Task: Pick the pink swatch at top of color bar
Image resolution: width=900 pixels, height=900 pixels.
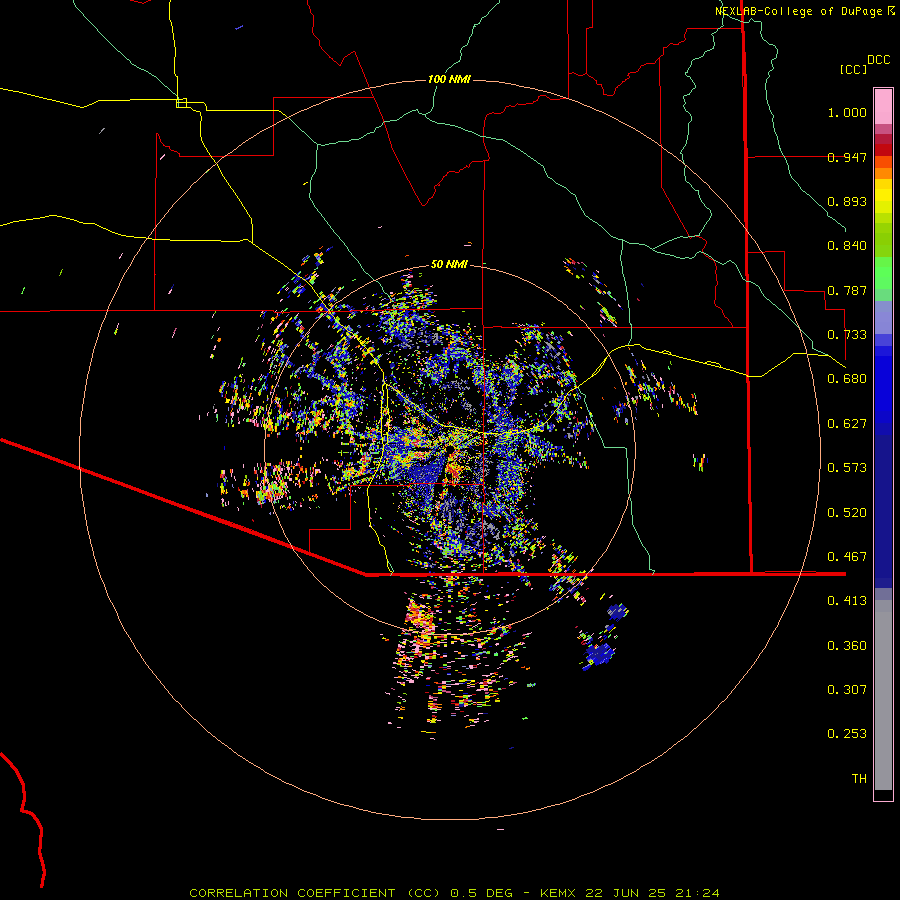Action: 883,106
